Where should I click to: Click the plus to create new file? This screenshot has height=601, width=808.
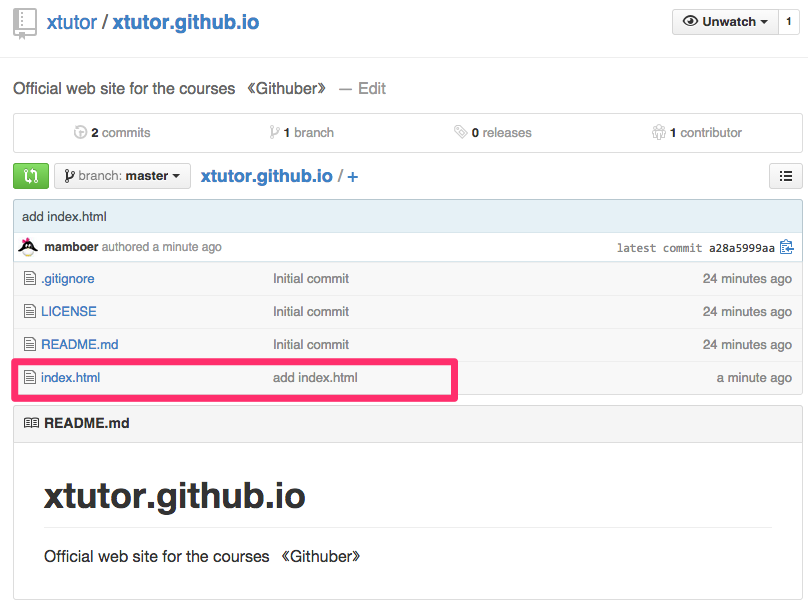tap(352, 177)
